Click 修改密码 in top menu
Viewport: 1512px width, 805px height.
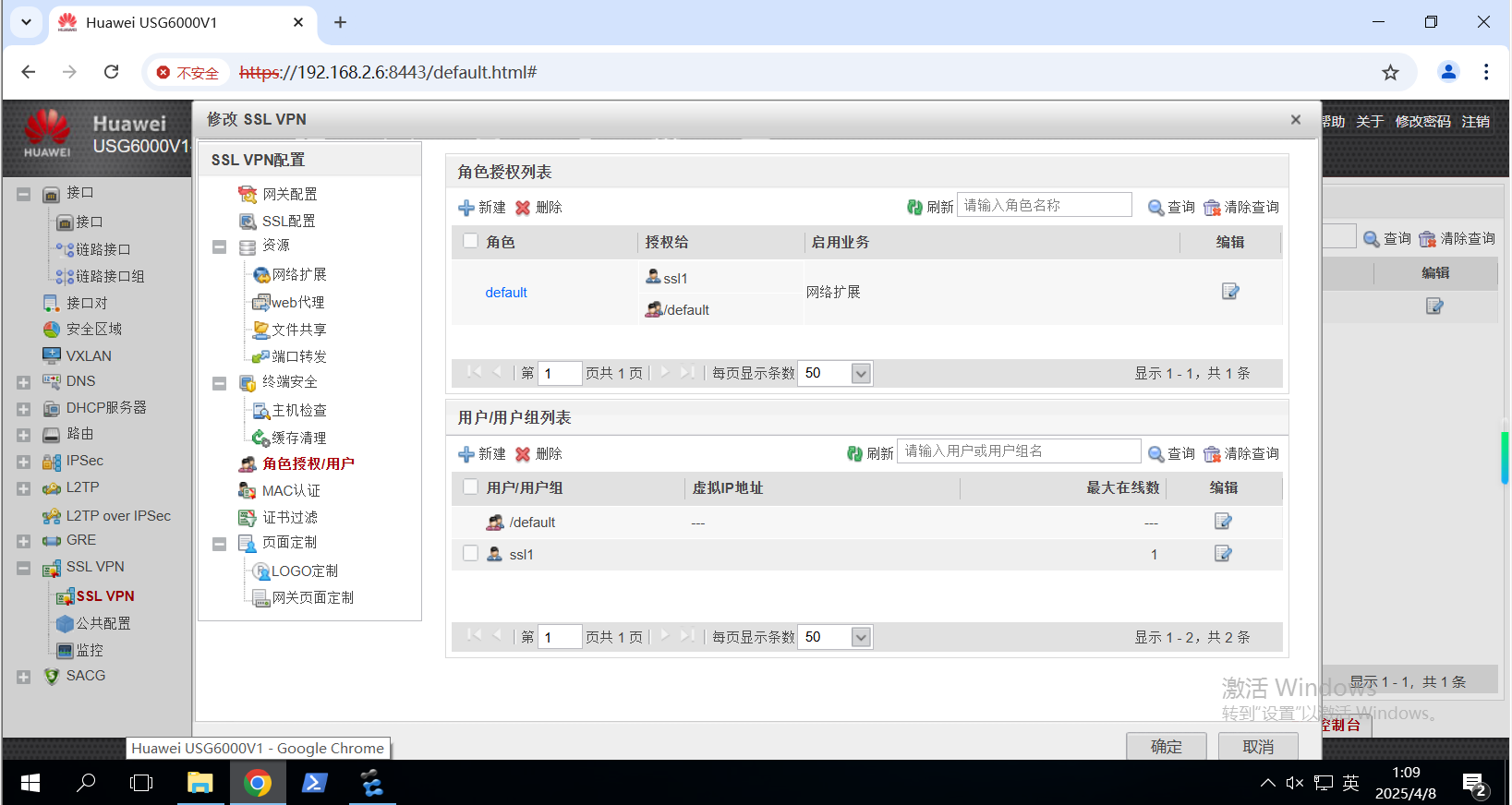coord(1422,122)
